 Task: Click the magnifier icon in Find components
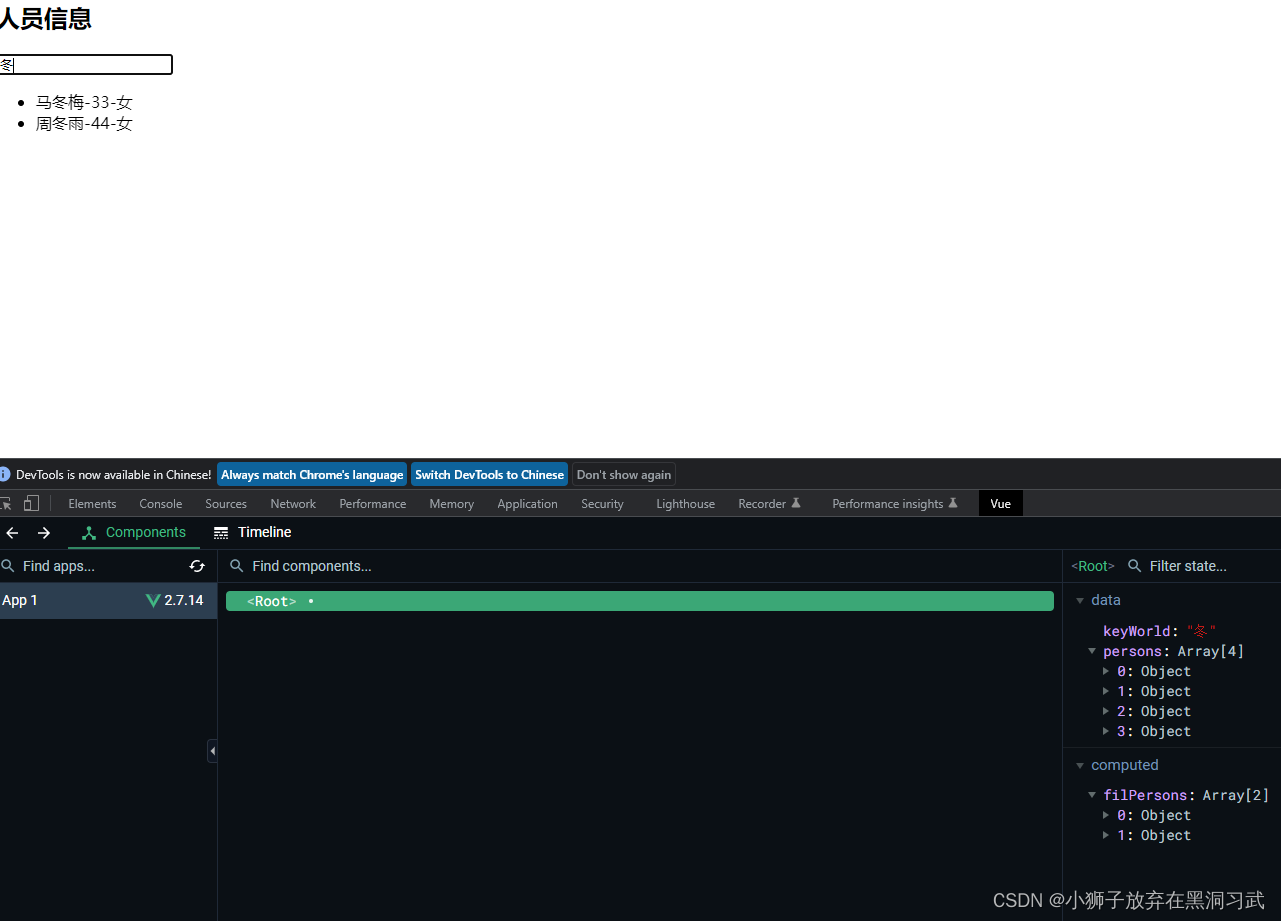[x=237, y=566]
